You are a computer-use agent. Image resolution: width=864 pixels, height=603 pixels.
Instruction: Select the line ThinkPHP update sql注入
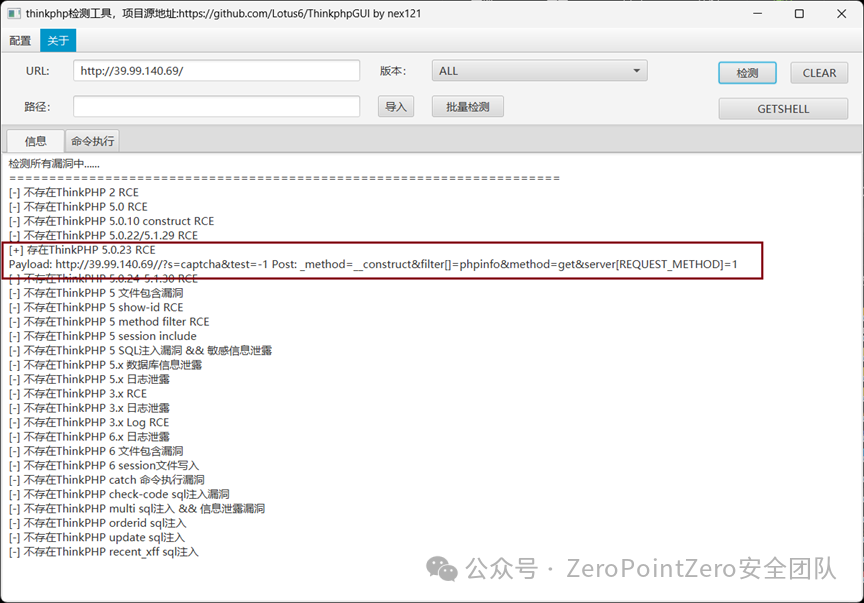coord(97,537)
